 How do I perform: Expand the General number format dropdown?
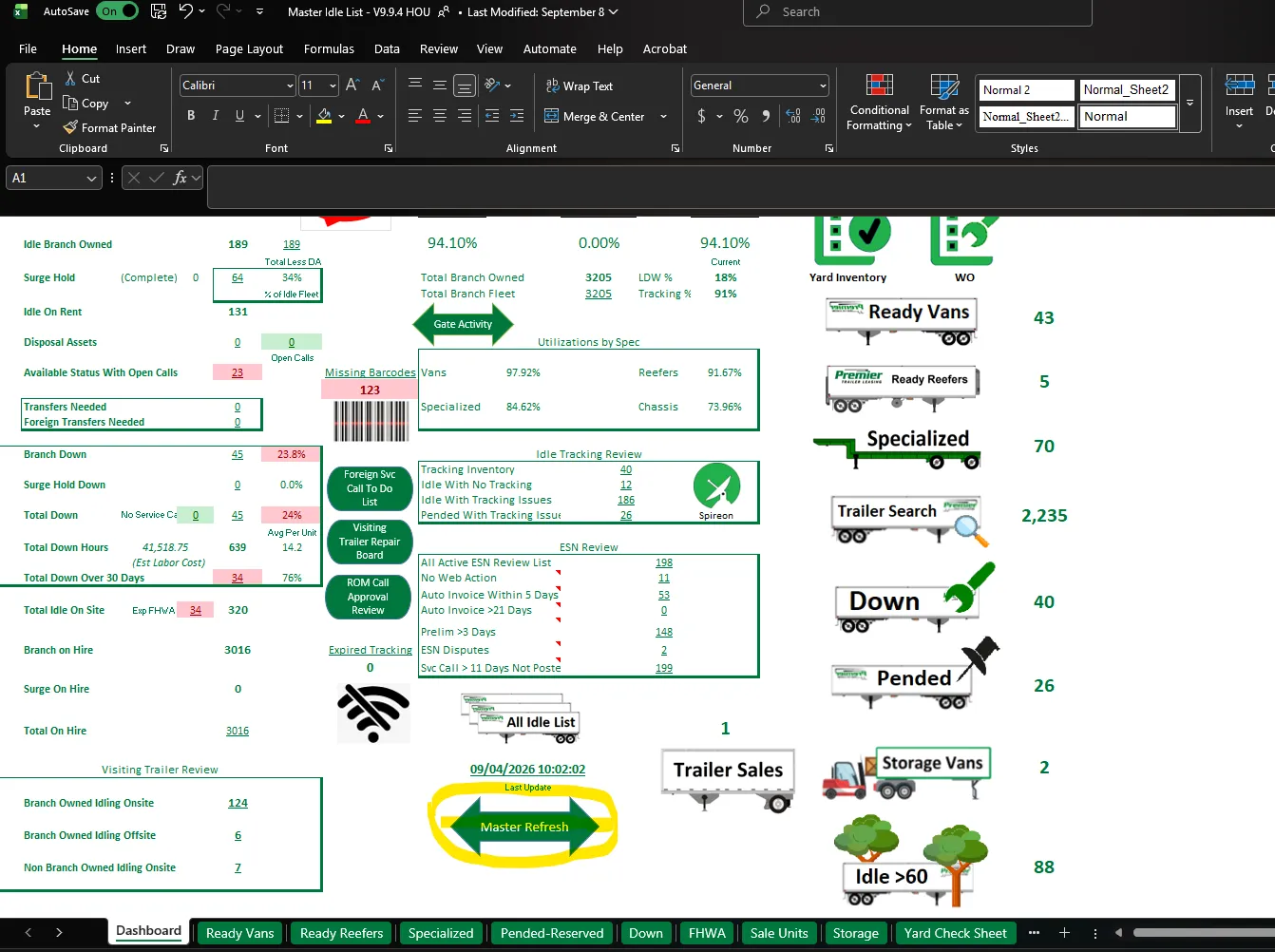coord(823,86)
